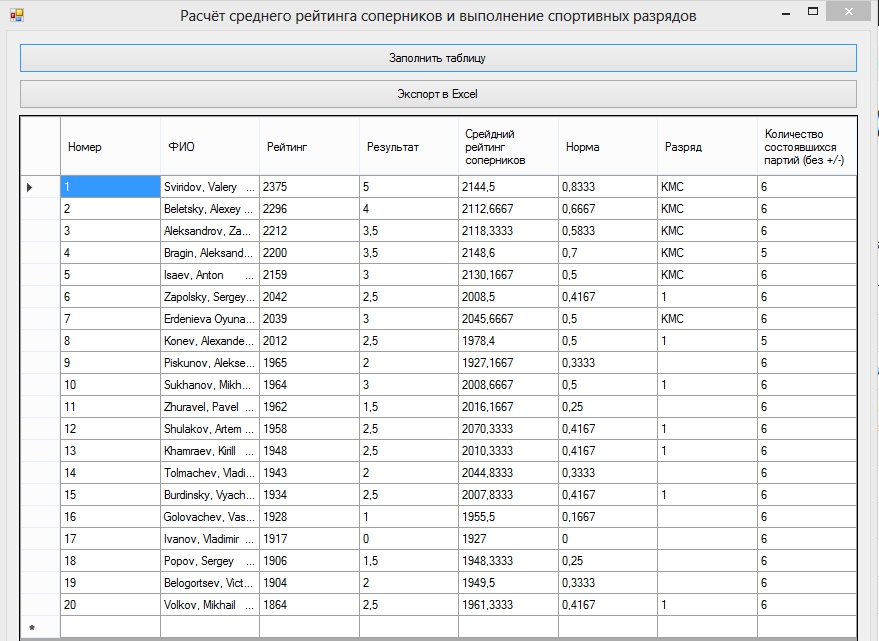Click the average rating cell 1978,4

(x=508, y=340)
